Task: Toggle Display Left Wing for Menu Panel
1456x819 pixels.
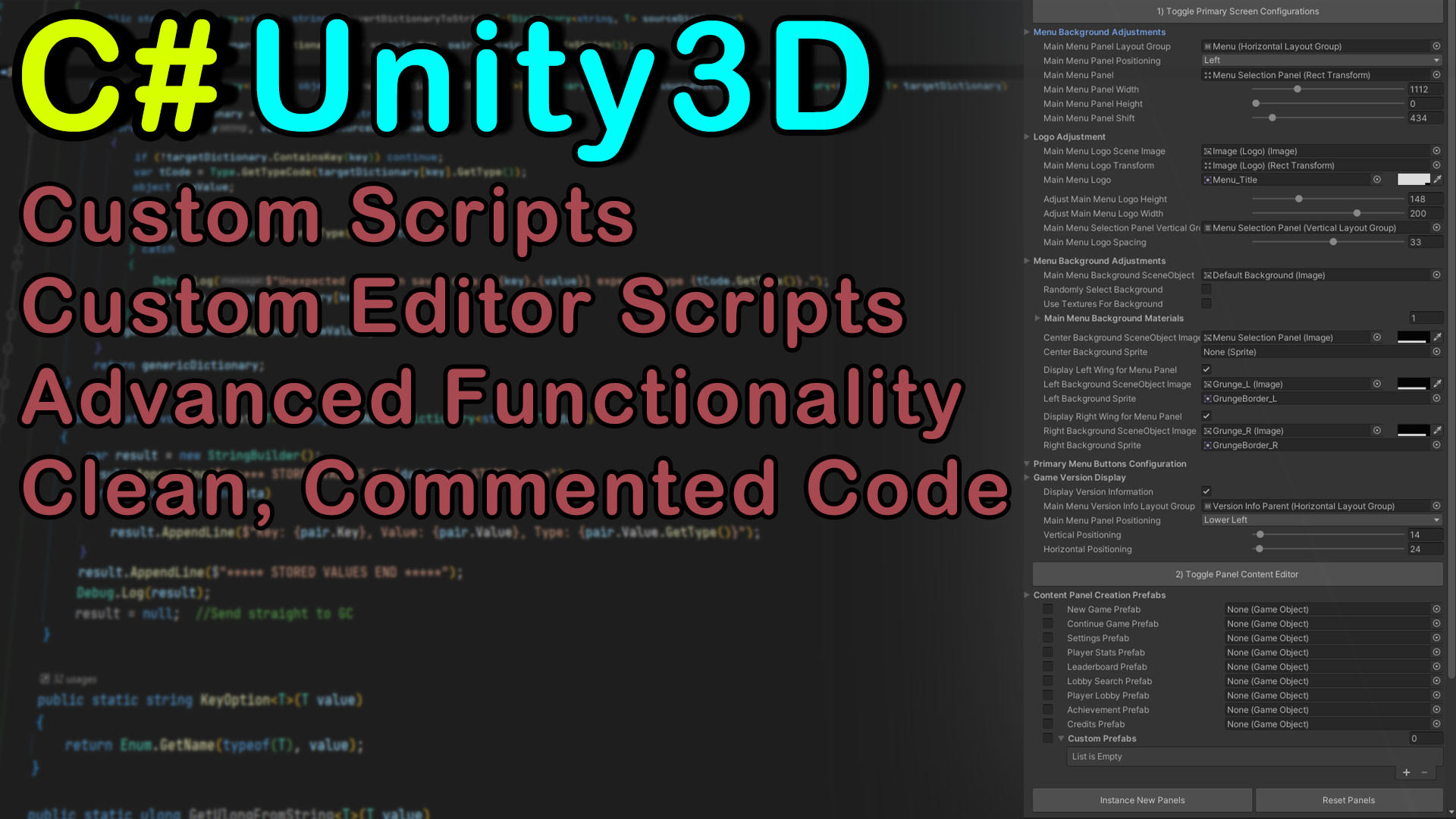Action: [x=1207, y=370]
